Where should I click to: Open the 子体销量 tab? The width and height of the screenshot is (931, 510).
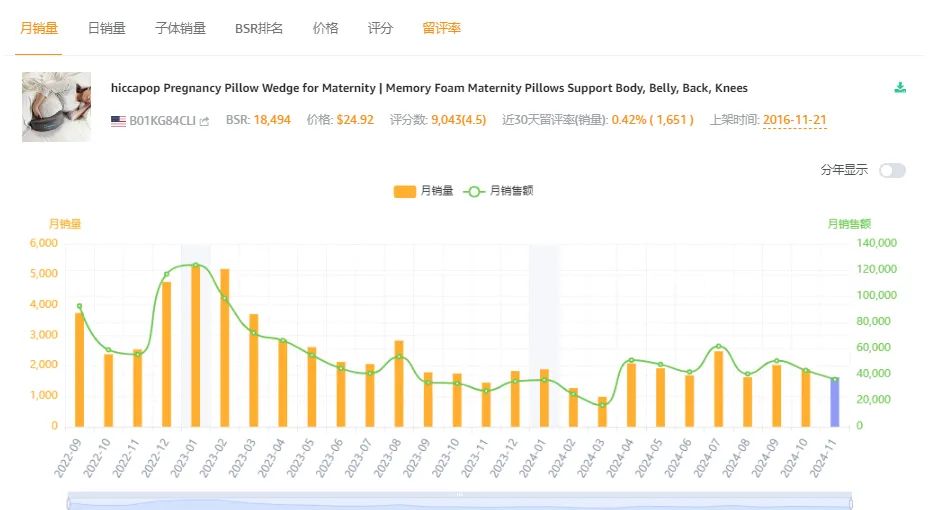180,28
